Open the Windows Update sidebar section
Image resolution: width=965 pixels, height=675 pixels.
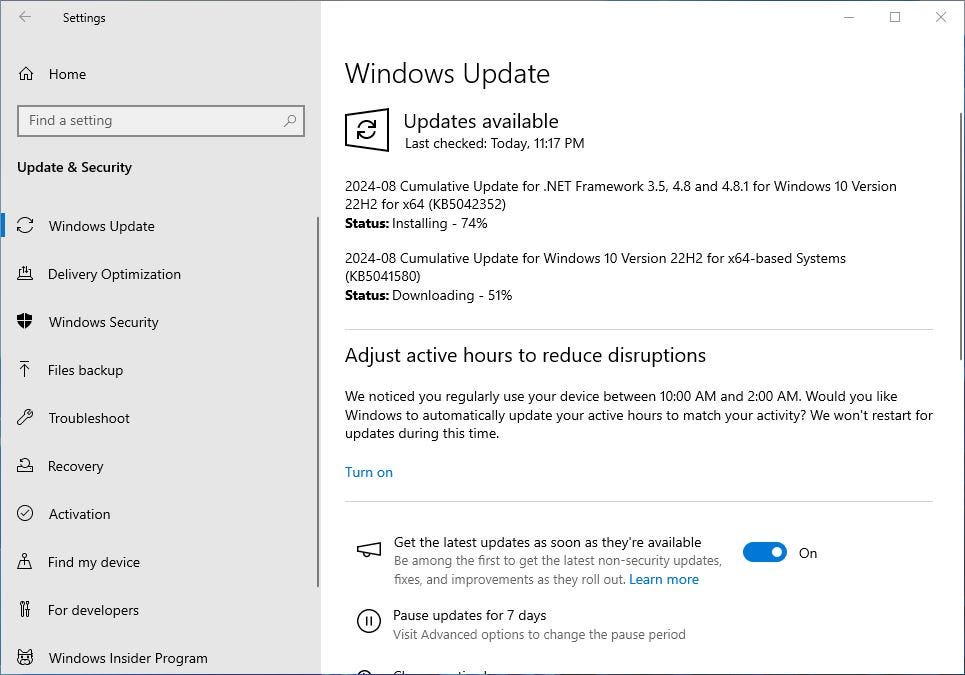101,226
